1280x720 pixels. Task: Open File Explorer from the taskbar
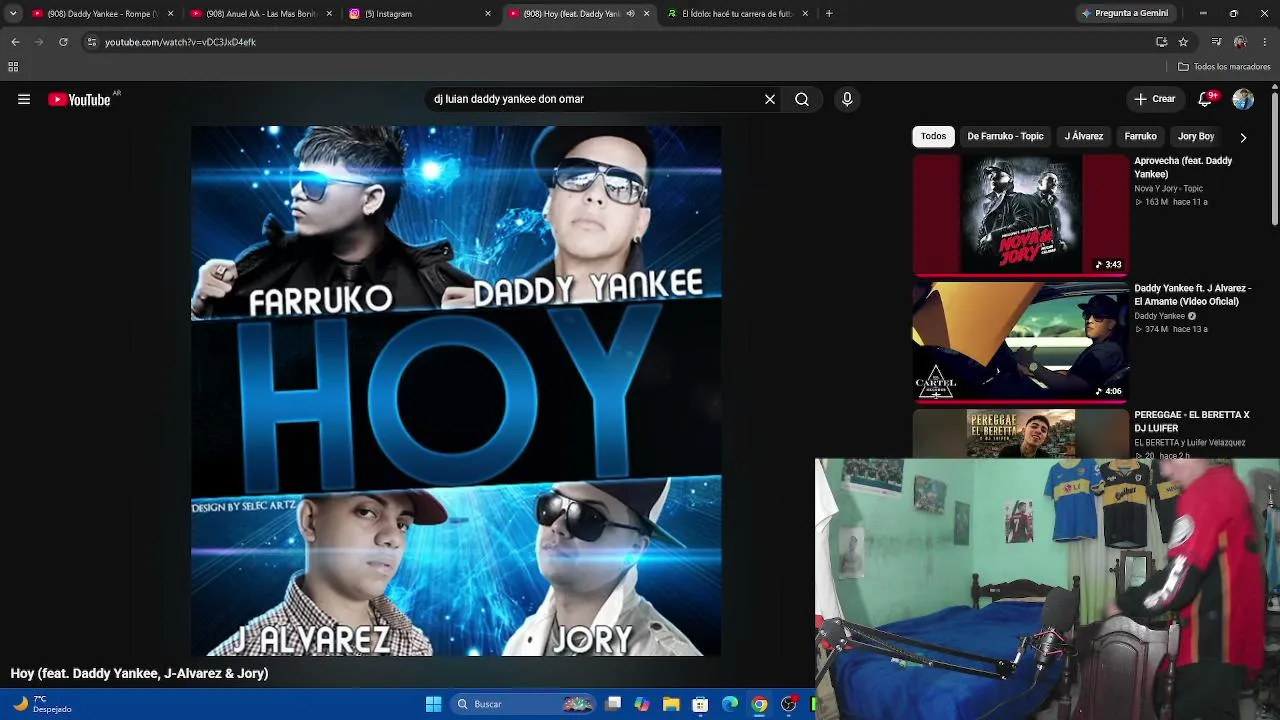pos(671,704)
